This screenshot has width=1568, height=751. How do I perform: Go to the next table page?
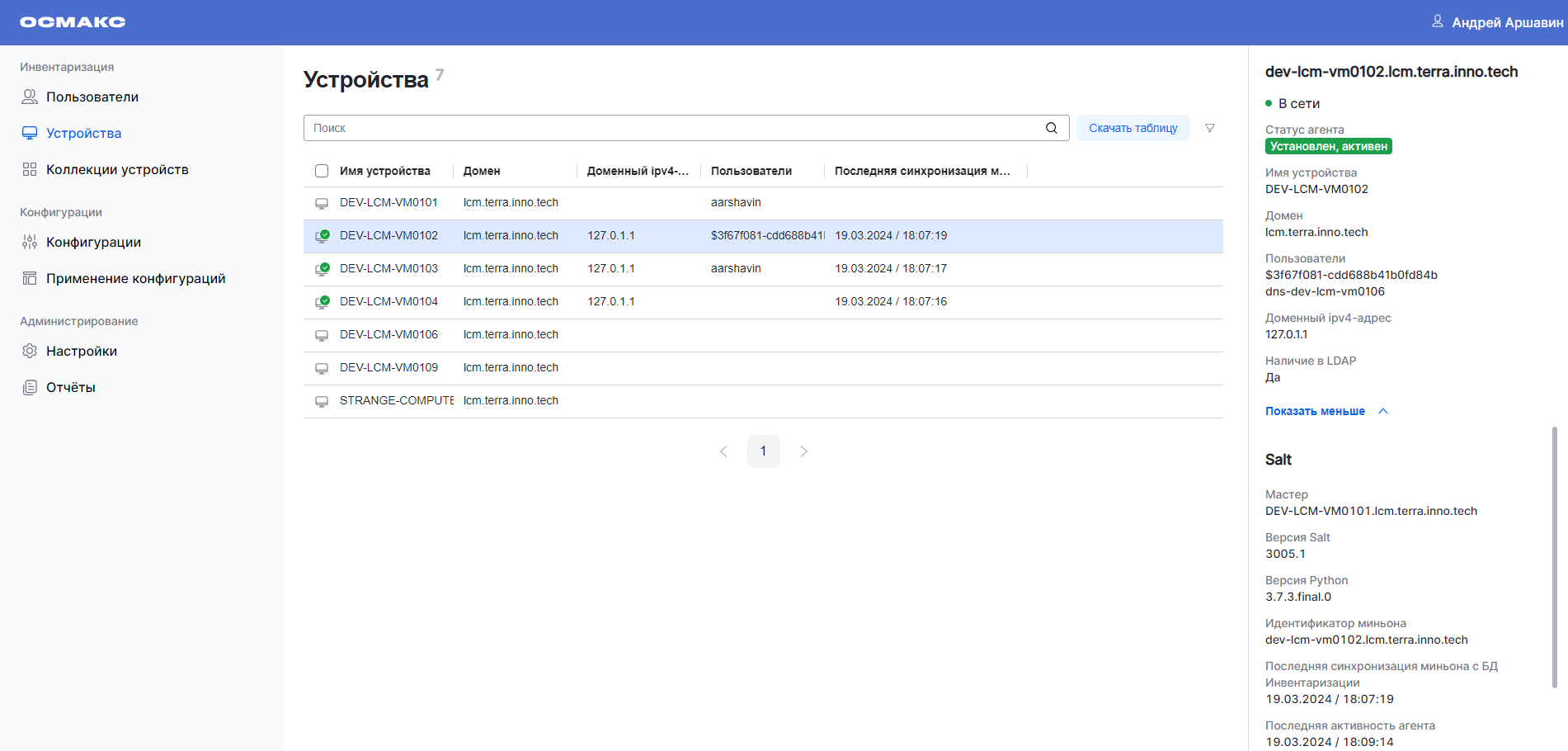(803, 451)
